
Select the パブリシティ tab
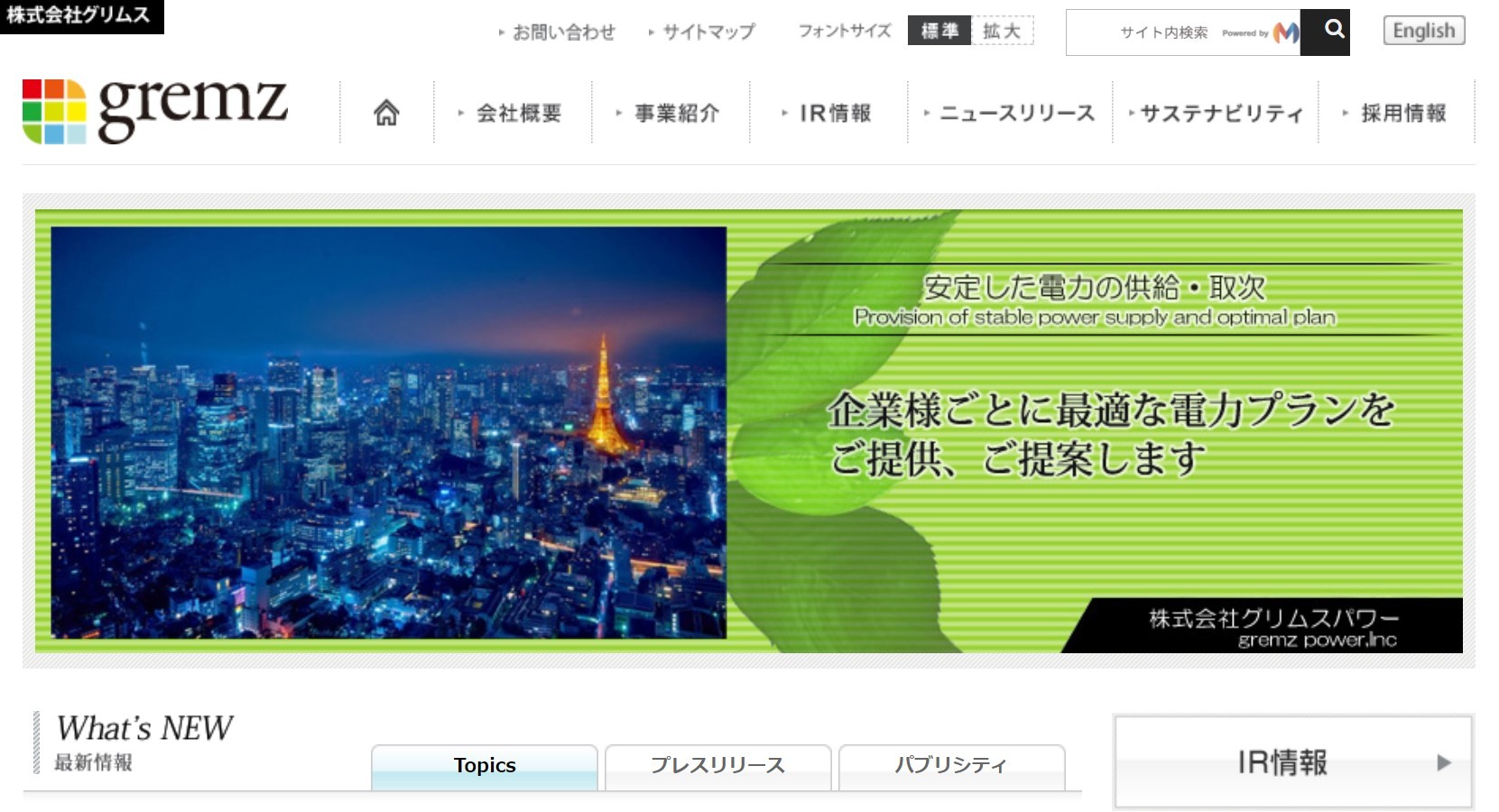[952, 767]
